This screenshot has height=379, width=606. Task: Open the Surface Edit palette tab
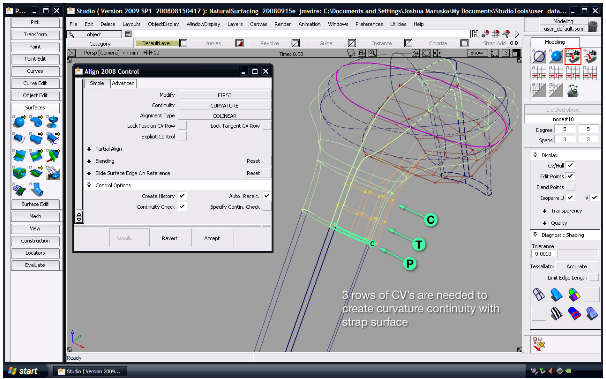pos(35,204)
